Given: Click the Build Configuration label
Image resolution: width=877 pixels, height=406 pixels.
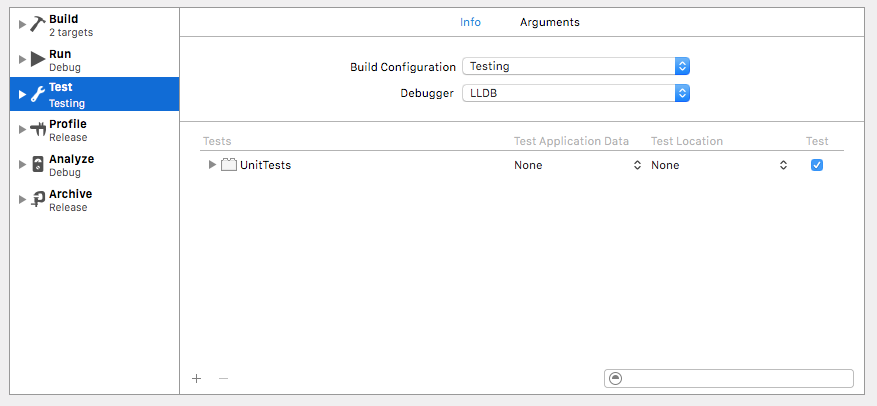Looking at the screenshot, I should click(x=403, y=67).
